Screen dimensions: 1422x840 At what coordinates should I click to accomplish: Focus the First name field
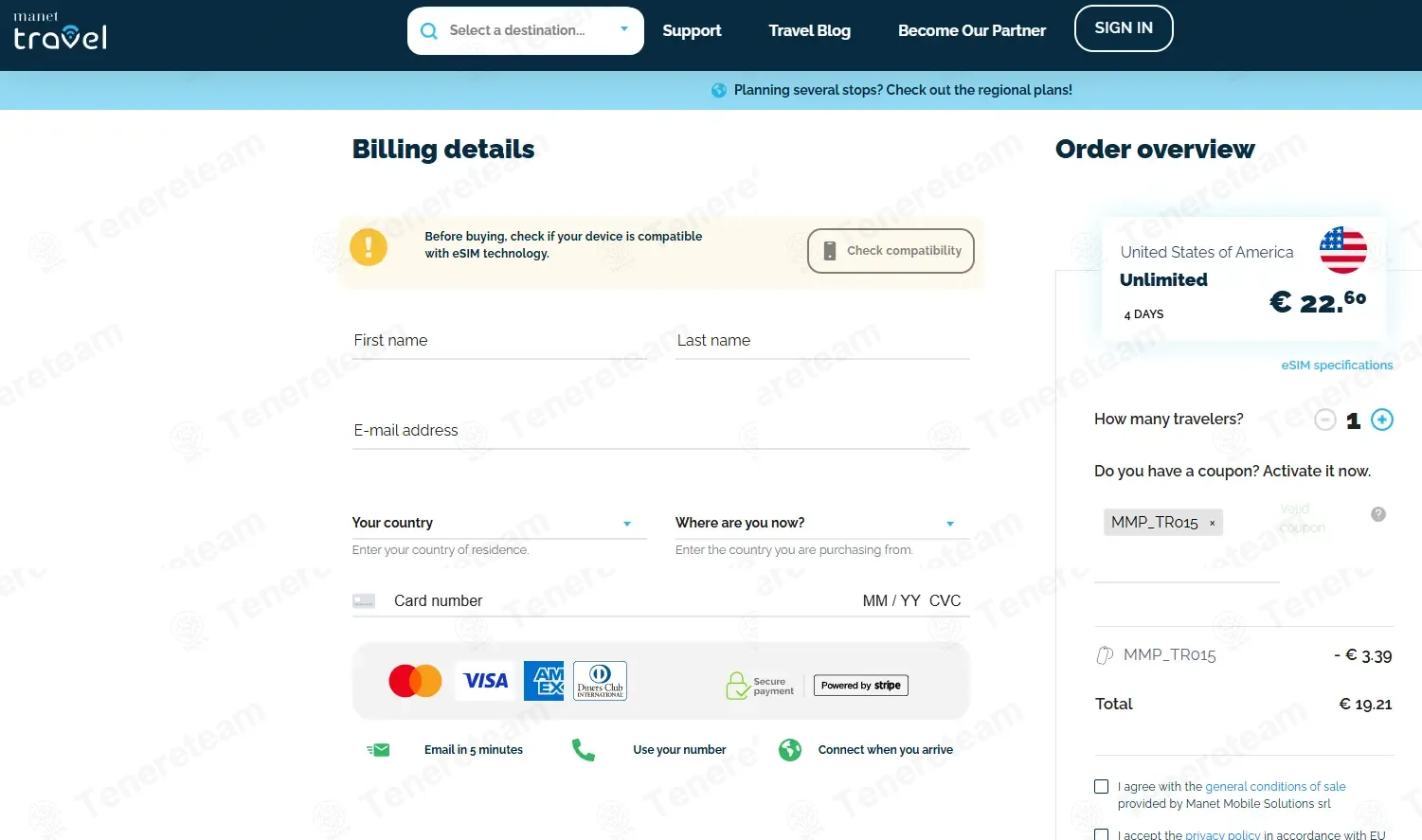[x=499, y=341]
